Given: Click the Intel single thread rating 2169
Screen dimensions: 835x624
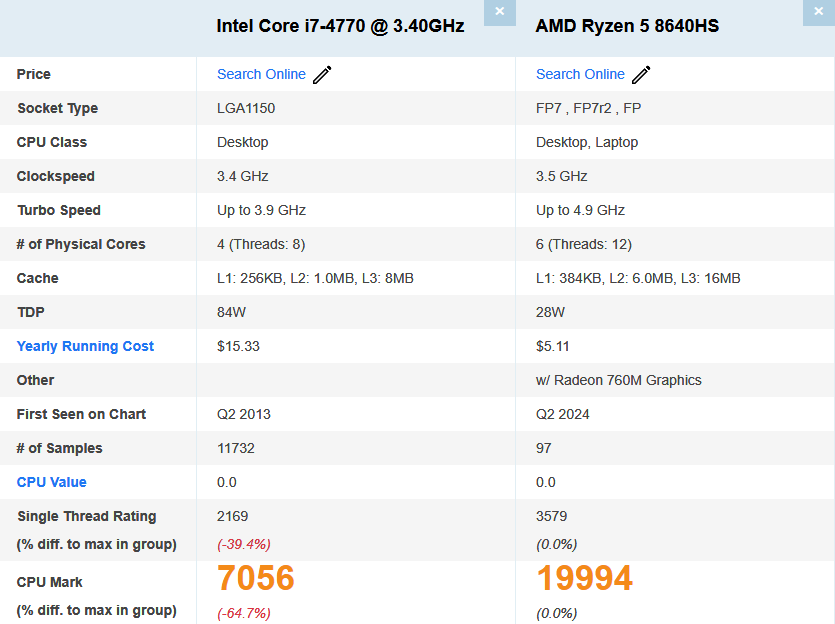Looking at the screenshot, I should (232, 516).
